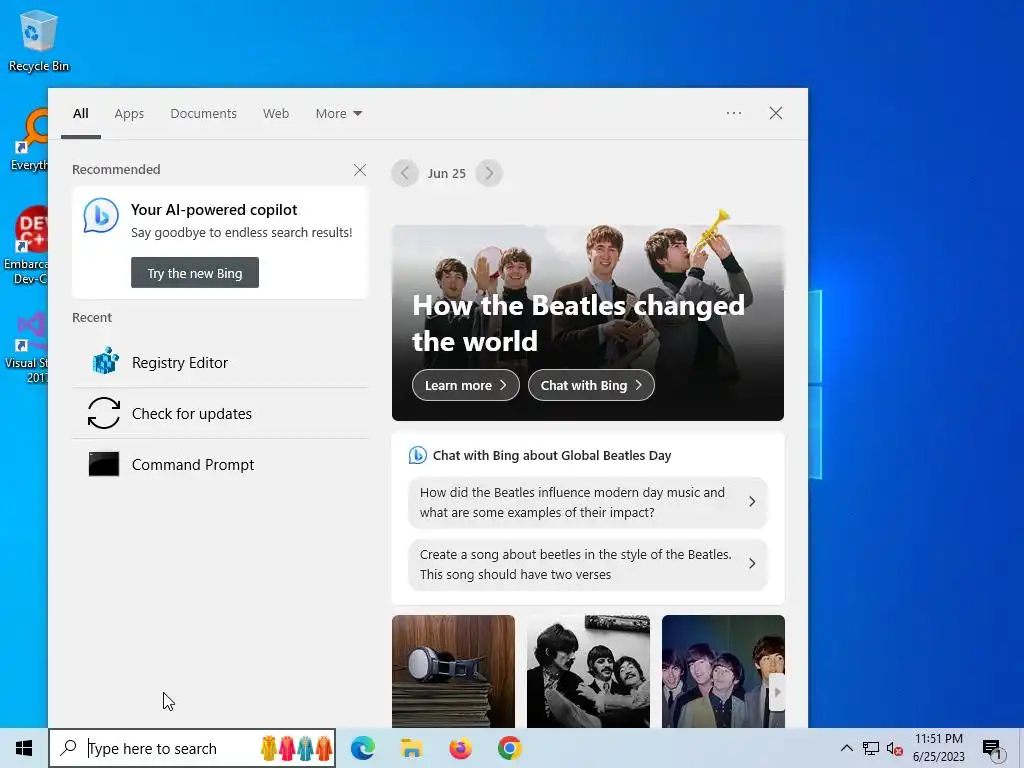Click the Chat with Bing button
Screen dimensions: 1024x768
coord(591,385)
